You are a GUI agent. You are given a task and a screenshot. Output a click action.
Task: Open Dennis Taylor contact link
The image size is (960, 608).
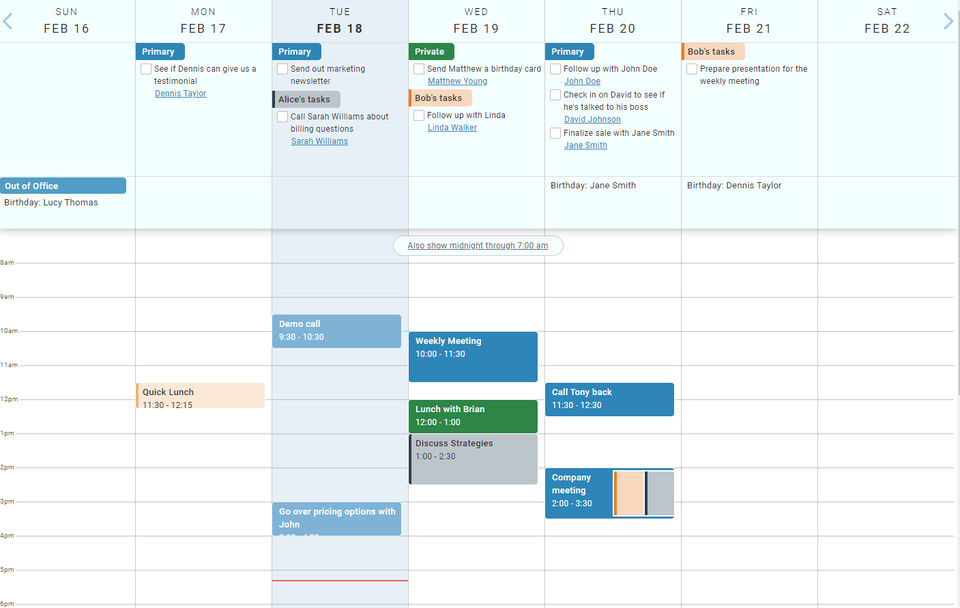180,94
